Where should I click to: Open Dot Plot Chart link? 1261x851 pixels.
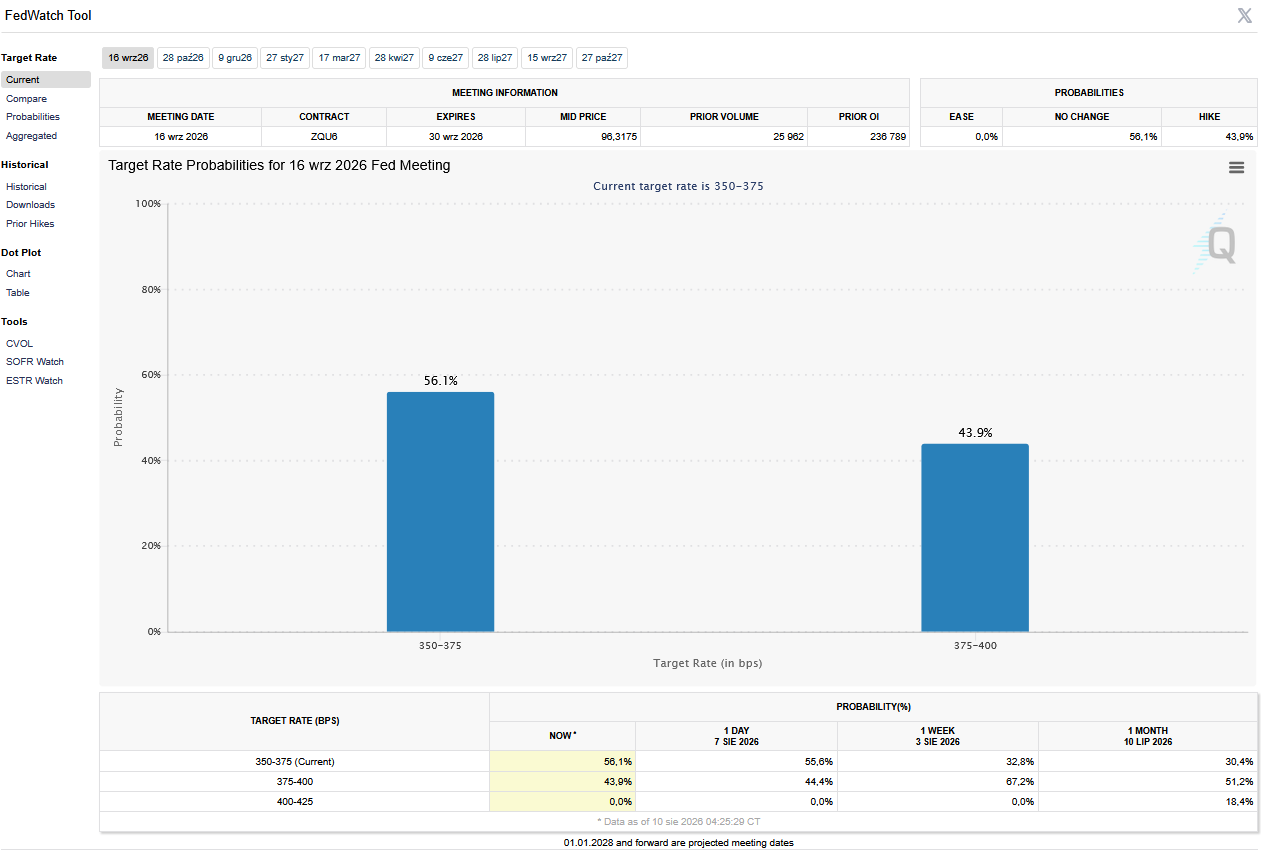point(18,274)
